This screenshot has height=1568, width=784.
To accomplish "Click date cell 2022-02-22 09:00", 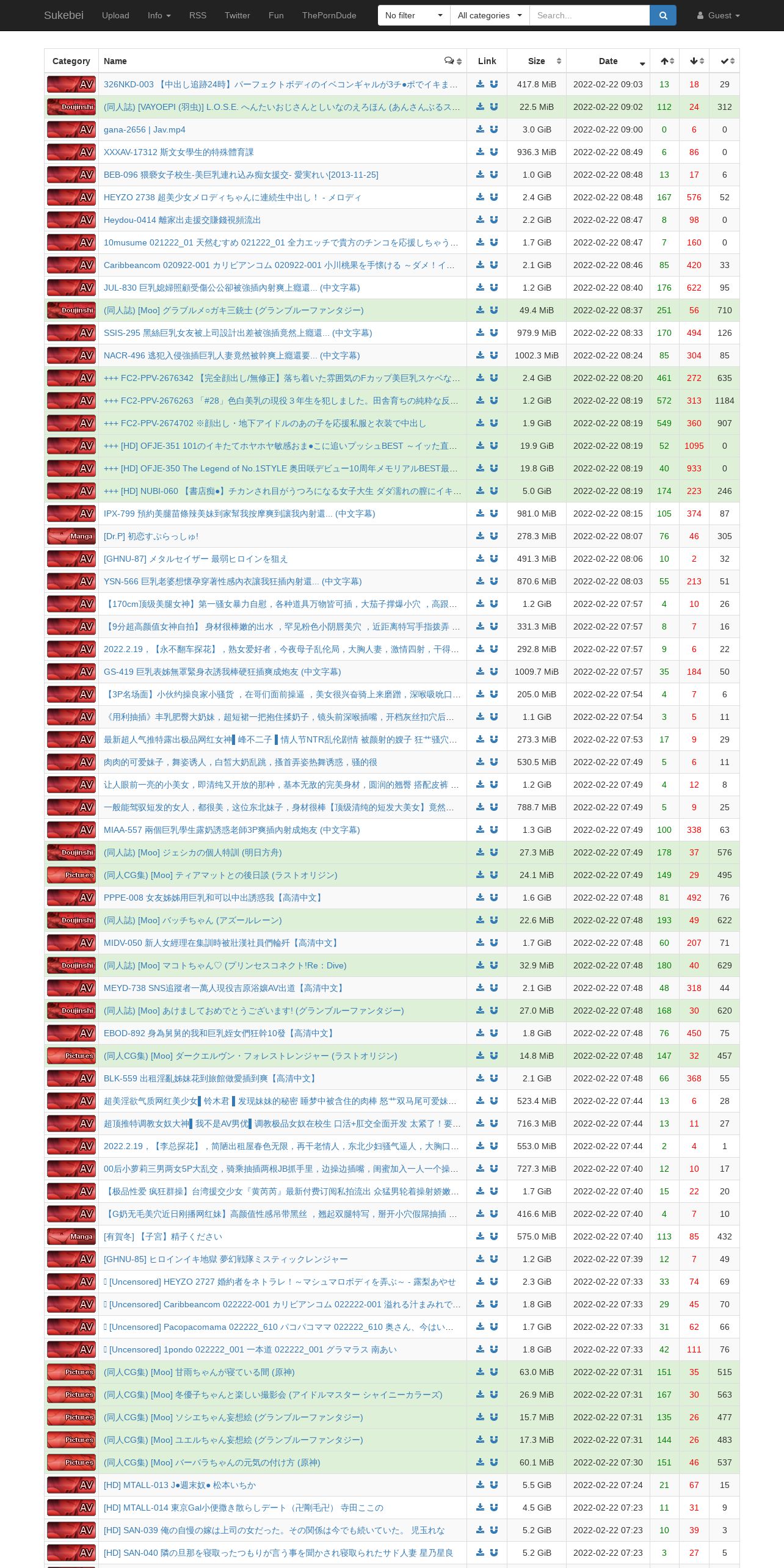I will point(608,129).
